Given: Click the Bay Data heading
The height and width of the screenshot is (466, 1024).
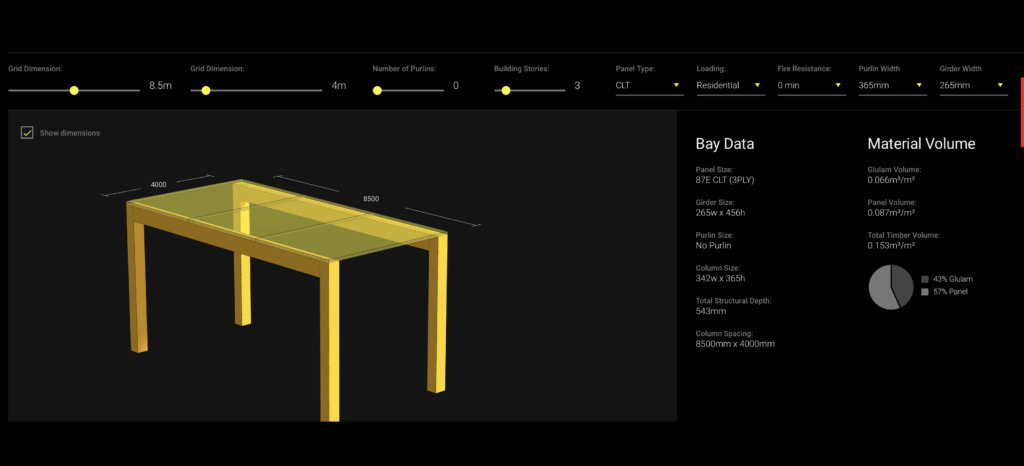Looking at the screenshot, I should 725,144.
